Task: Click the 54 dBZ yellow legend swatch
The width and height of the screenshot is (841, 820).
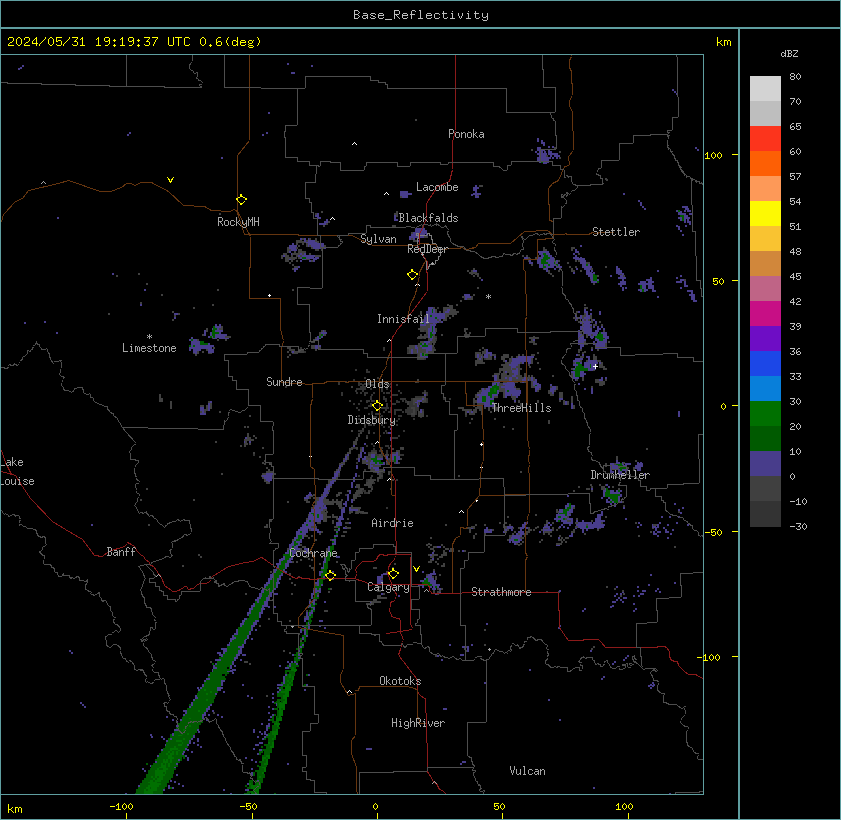Action: point(765,213)
